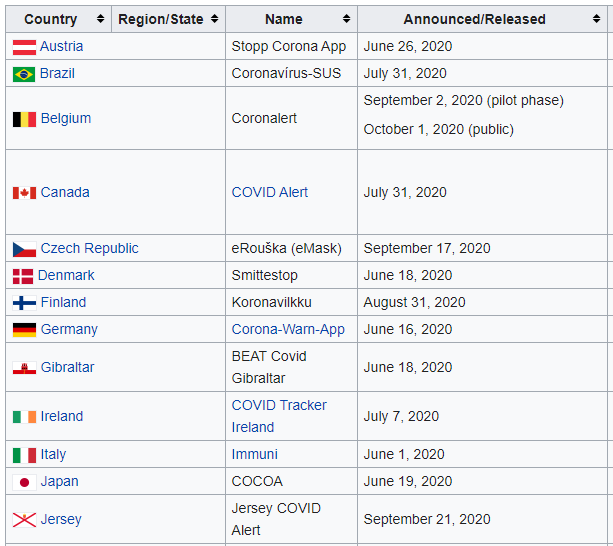This screenshot has width=613, height=546.
Task: Open the Czech Republic link
Action: click(90, 248)
